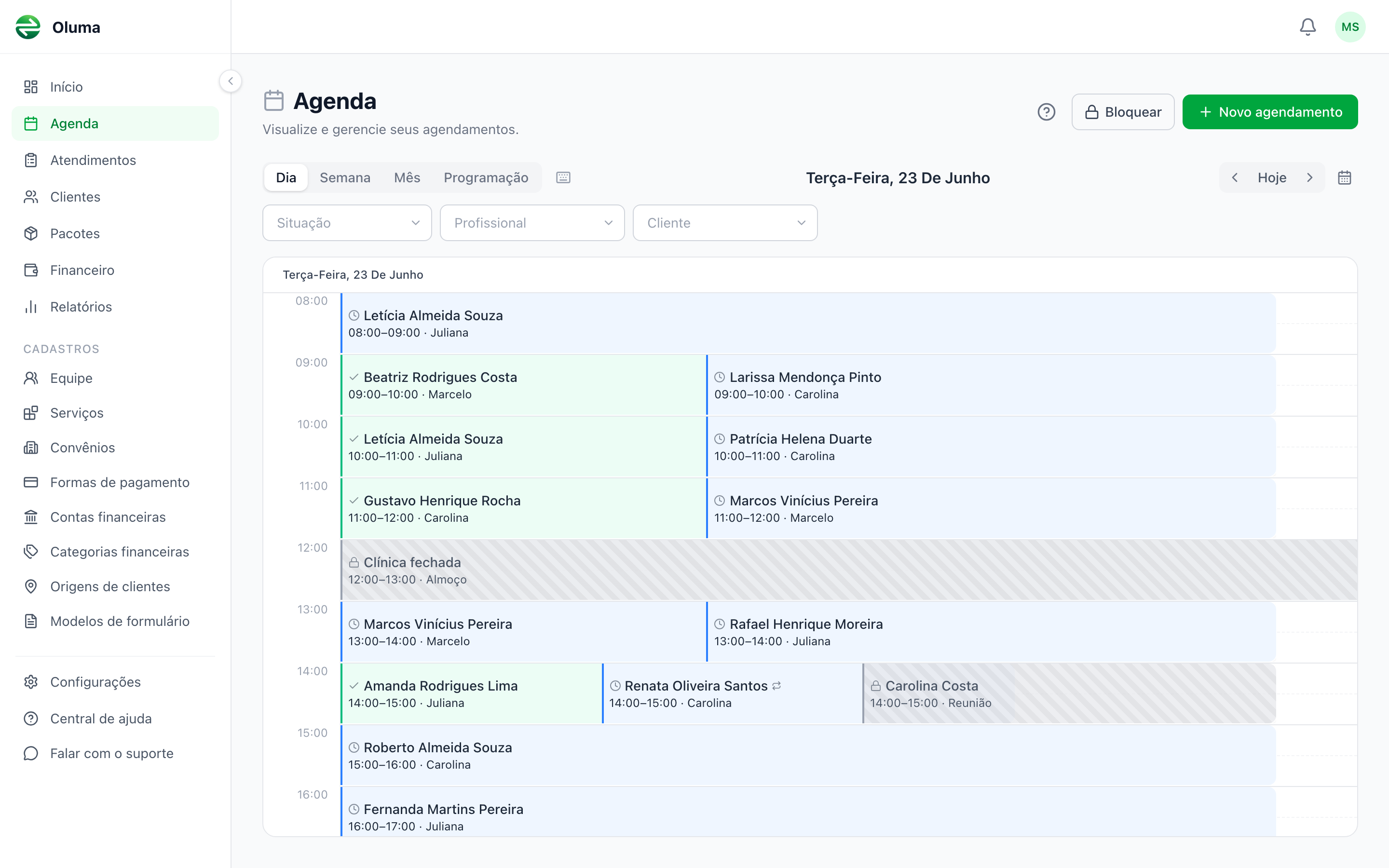Open the MS user avatar menu

(1350, 27)
